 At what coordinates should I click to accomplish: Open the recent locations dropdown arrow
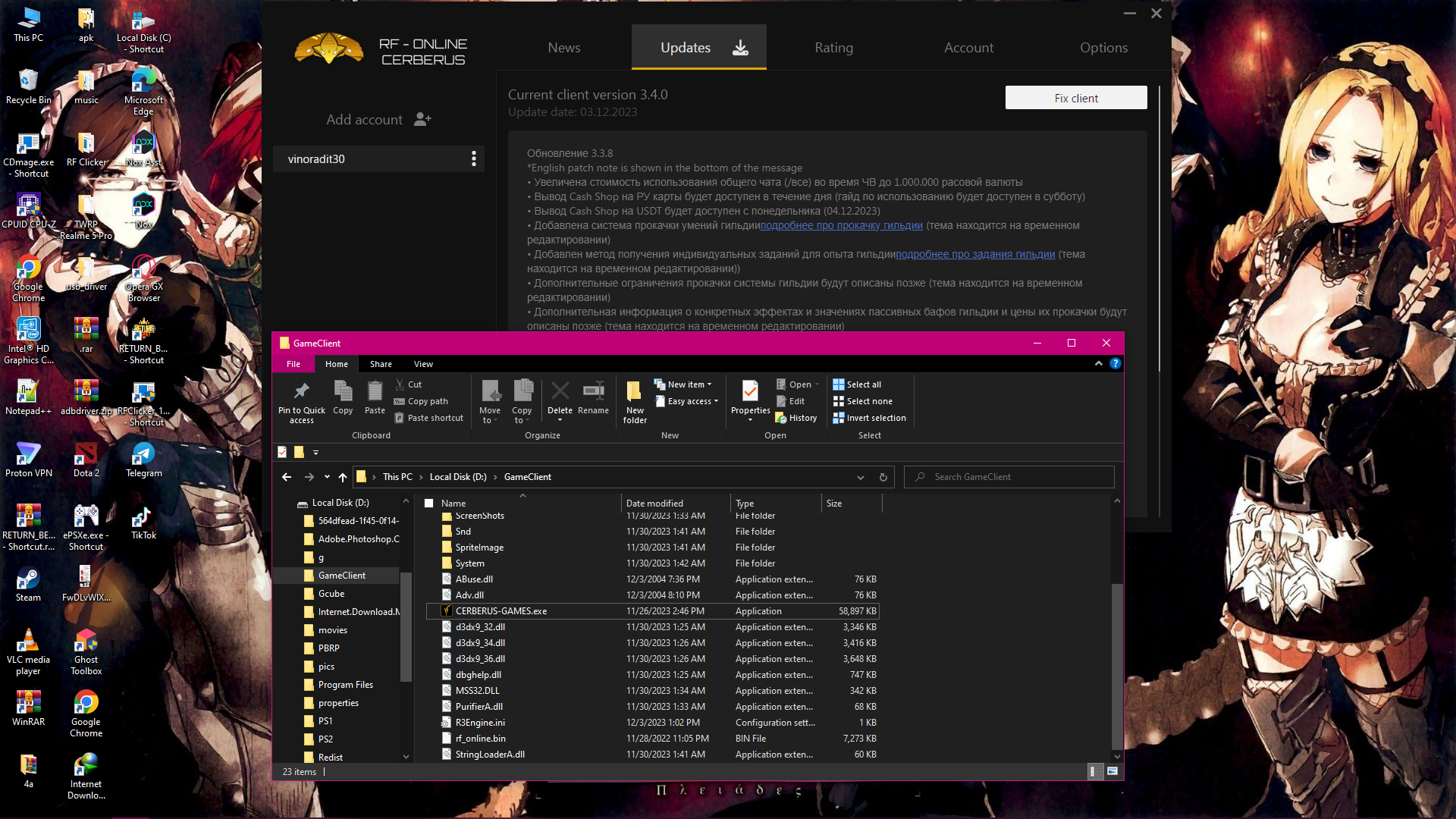[x=327, y=477]
